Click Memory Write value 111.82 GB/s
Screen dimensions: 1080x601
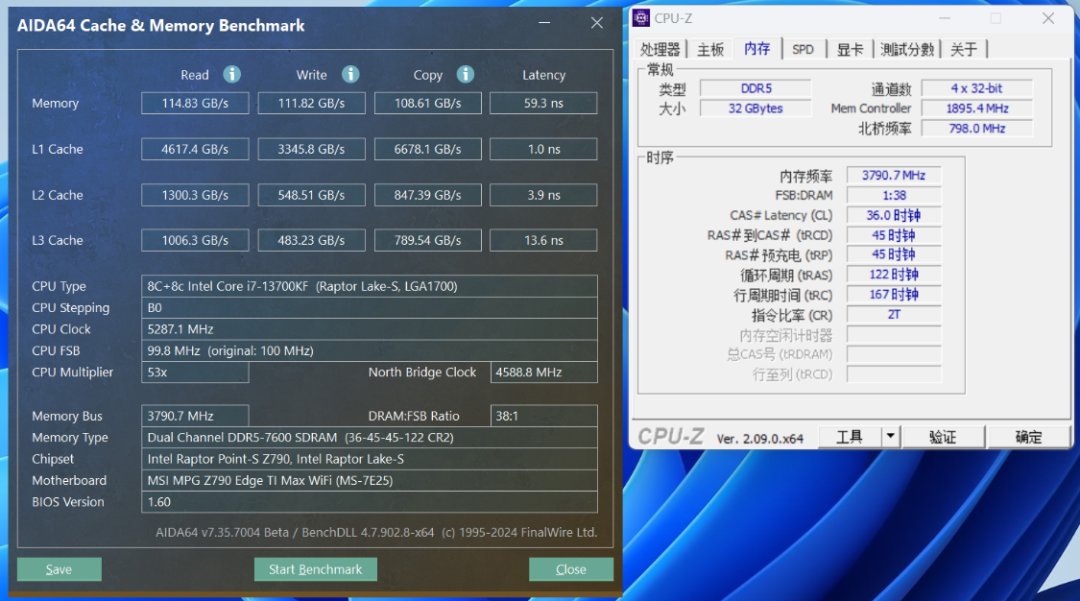311,103
